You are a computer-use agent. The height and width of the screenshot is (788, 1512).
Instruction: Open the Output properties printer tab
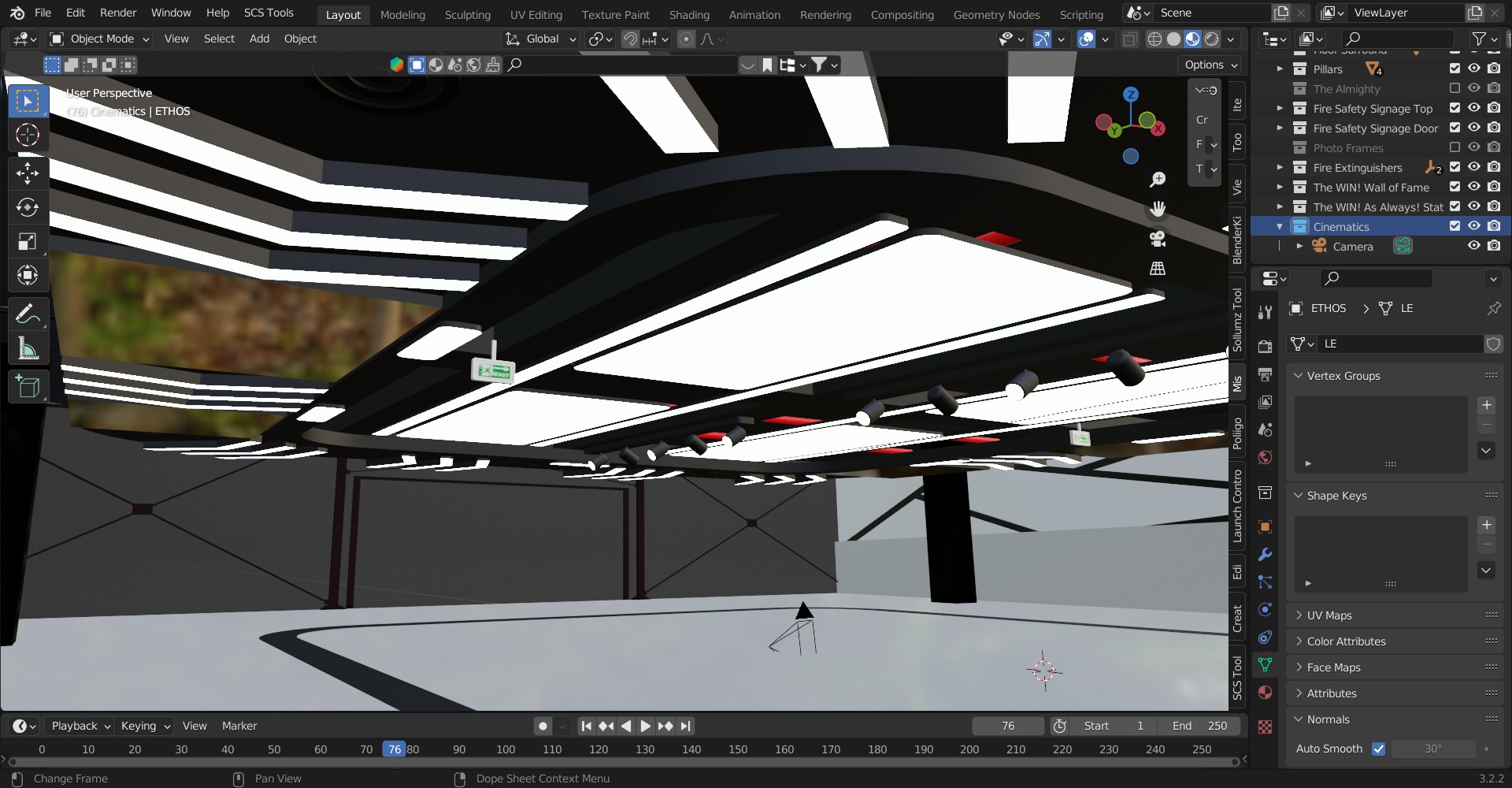click(x=1266, y=374)
